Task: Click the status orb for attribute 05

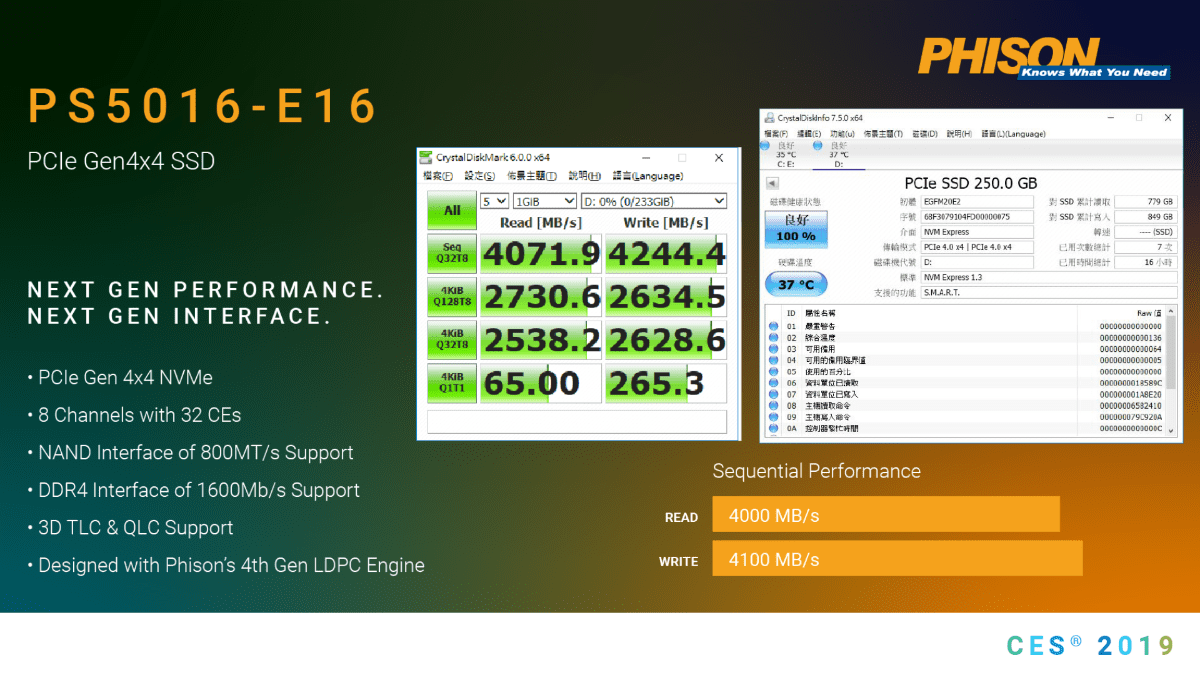Action: [773, 371]
